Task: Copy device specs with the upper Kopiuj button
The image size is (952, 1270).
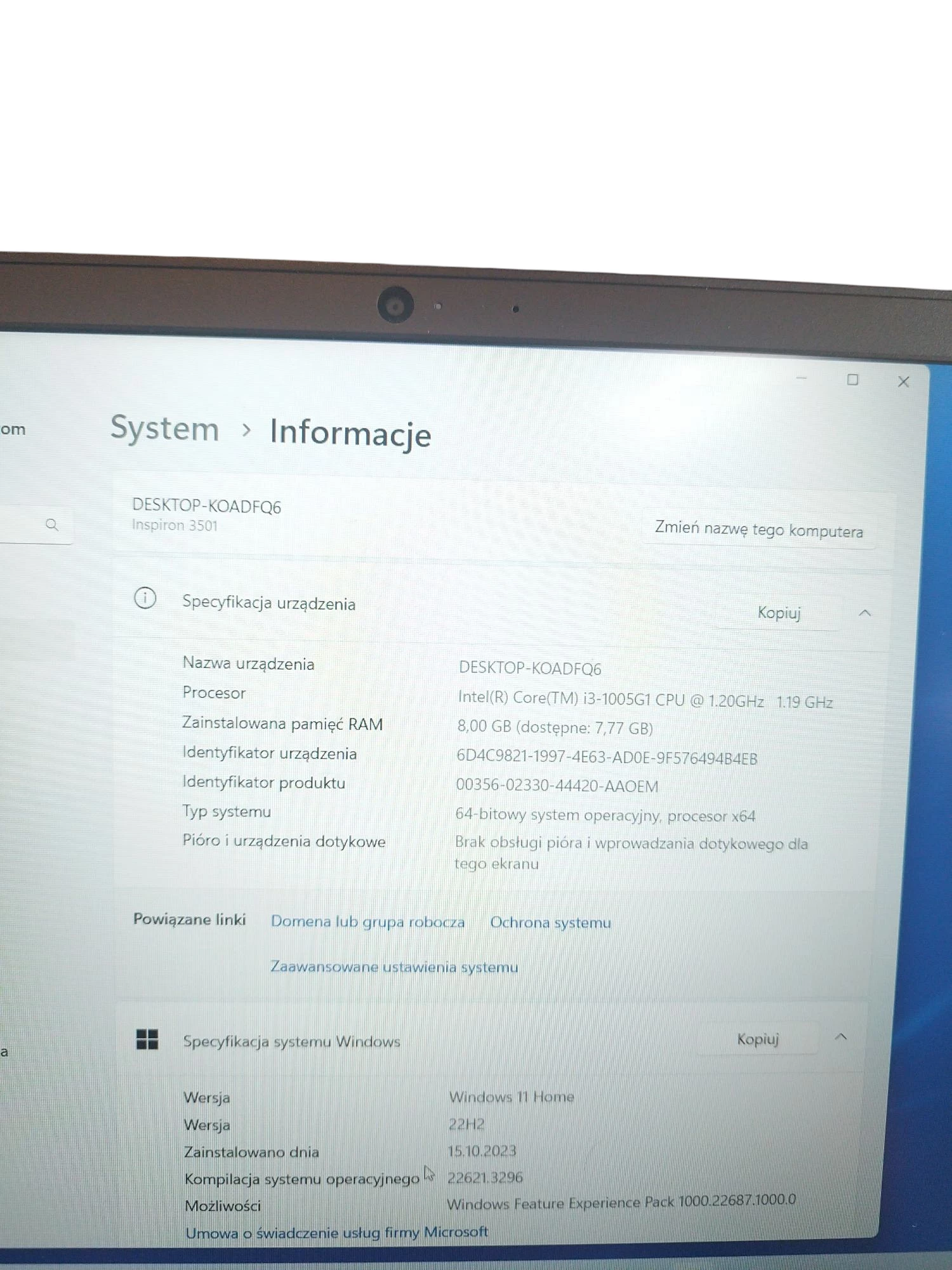Action: (779, 613)
